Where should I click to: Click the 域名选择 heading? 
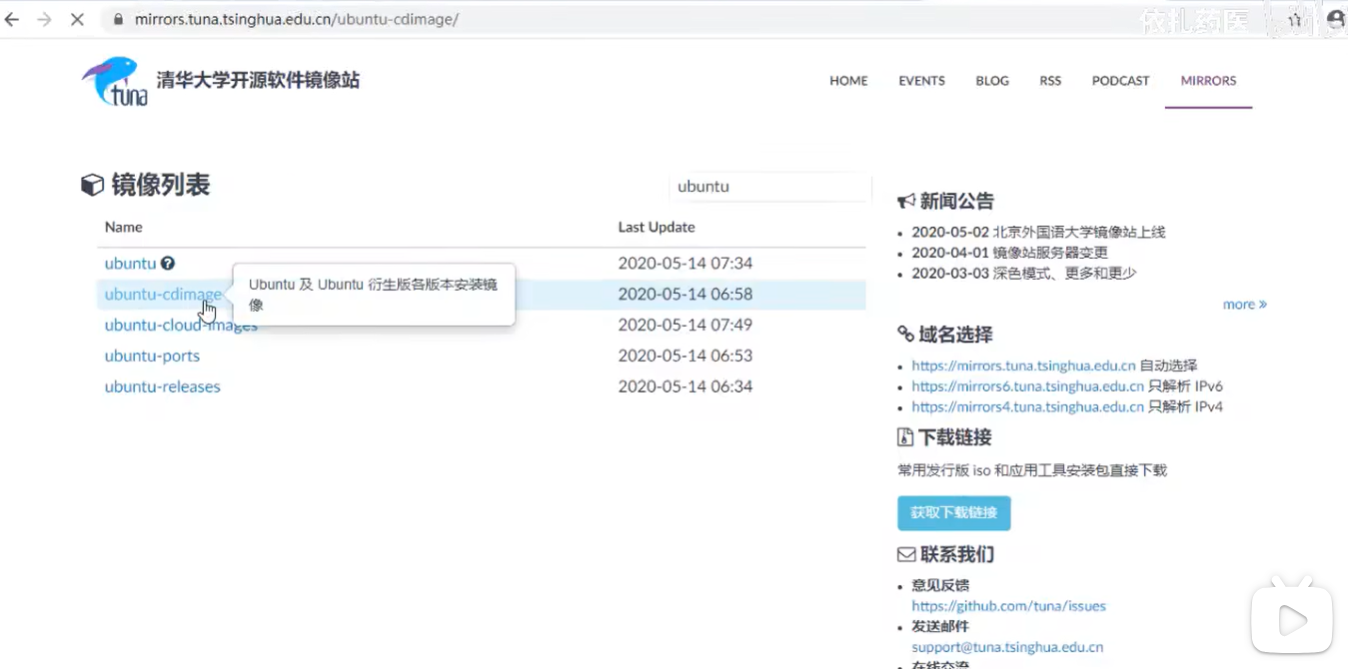(956, 334)
